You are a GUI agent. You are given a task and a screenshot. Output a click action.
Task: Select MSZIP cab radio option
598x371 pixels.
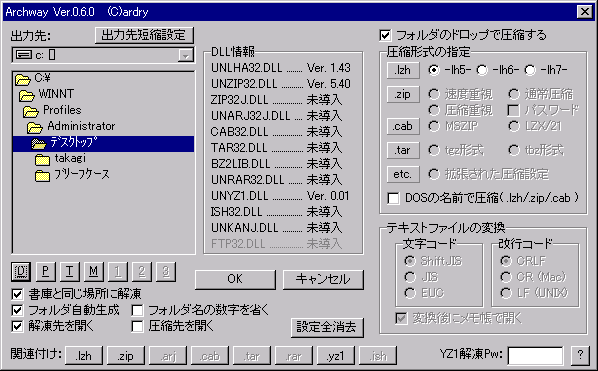pos(453,126)
